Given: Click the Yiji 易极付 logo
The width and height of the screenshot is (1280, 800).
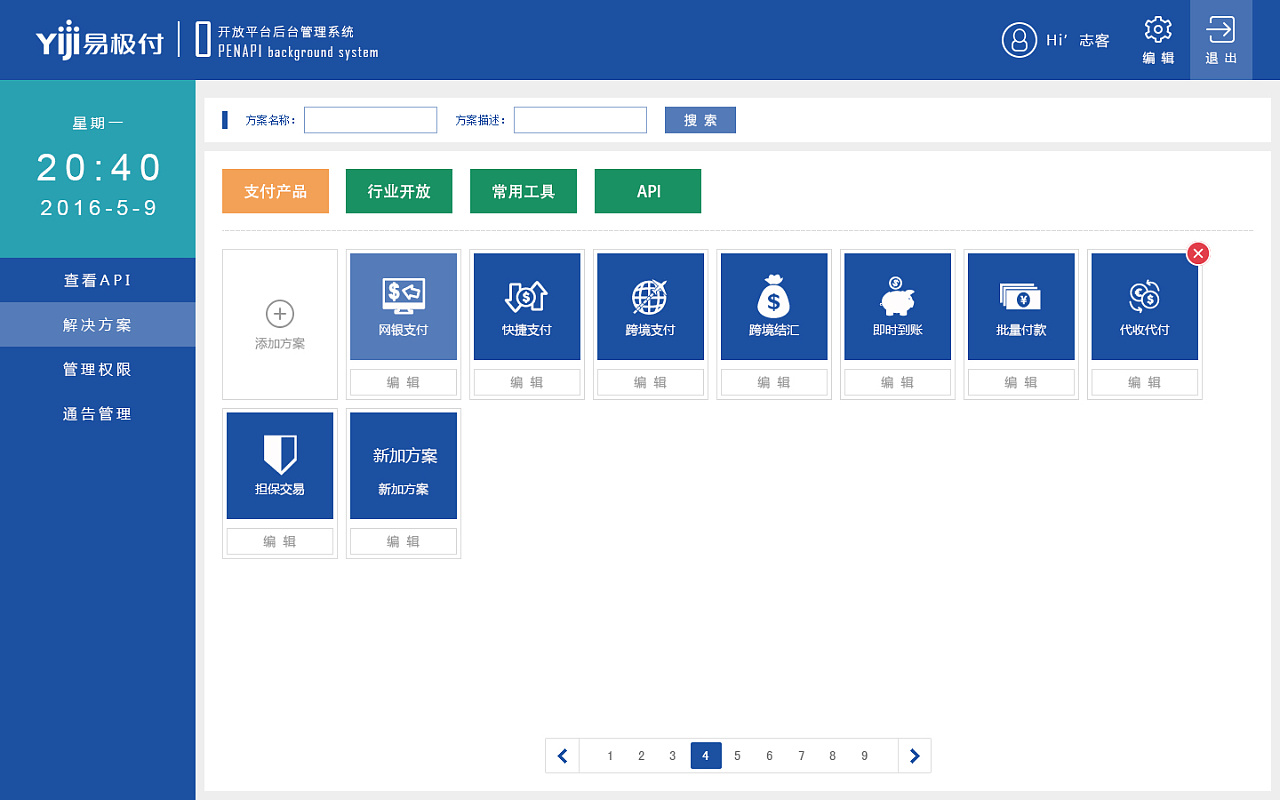Looking at the screenshot, I should click(x=100, y=41).
